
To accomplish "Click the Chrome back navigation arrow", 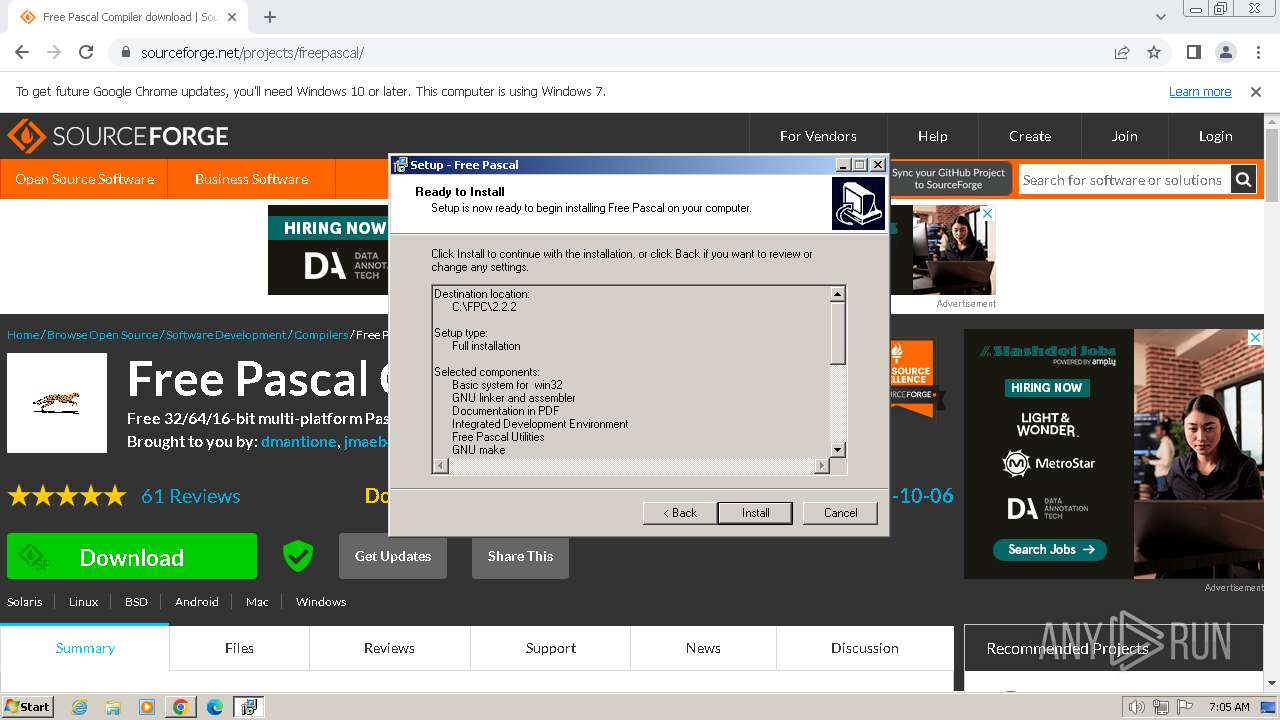I will [22, 52].
